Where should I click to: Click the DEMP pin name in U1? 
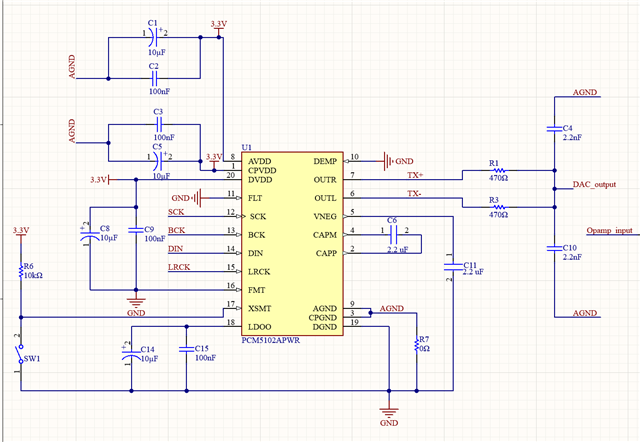[325, 161]
